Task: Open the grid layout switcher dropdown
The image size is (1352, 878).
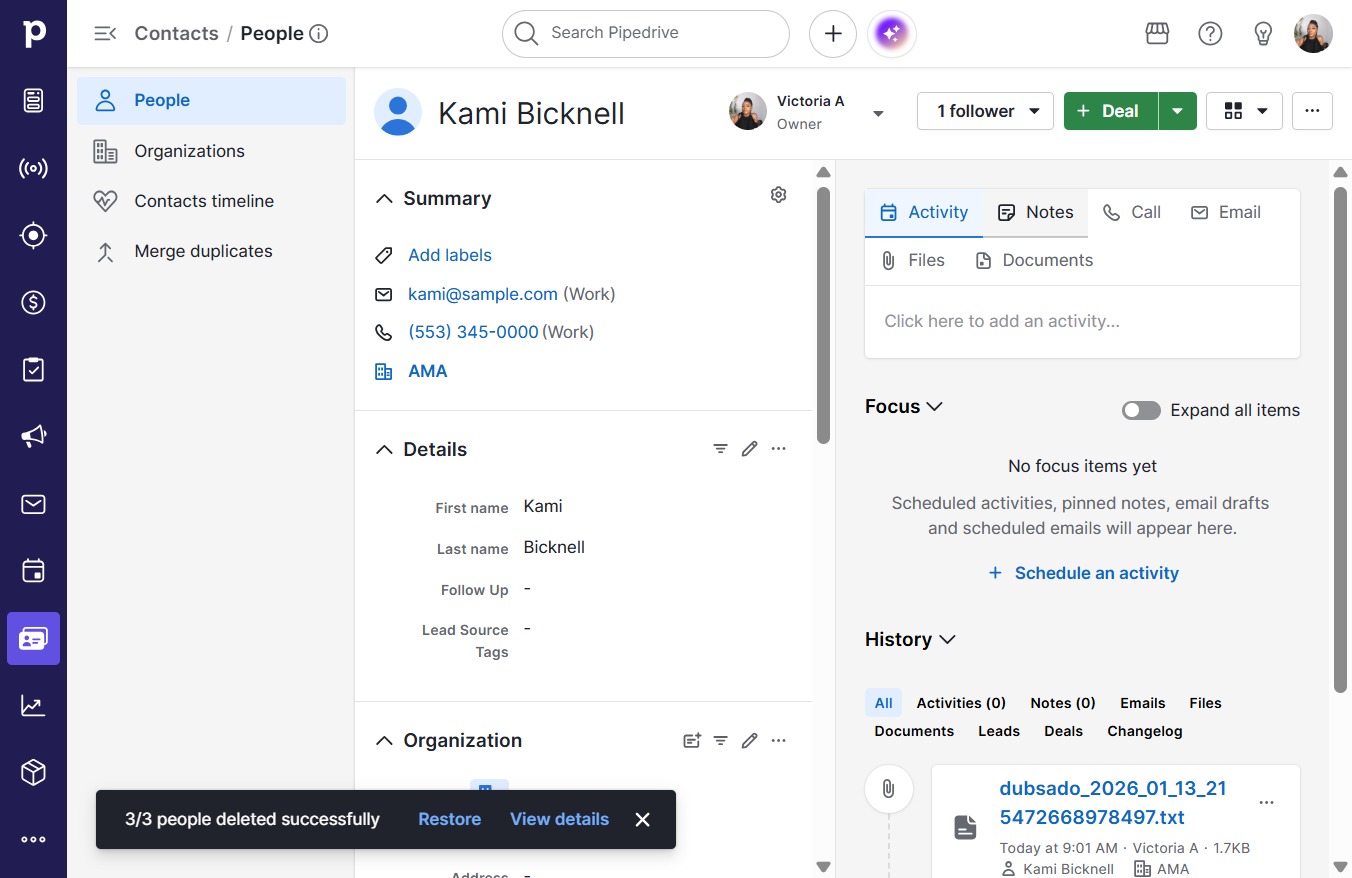Action: (1244, 111)
